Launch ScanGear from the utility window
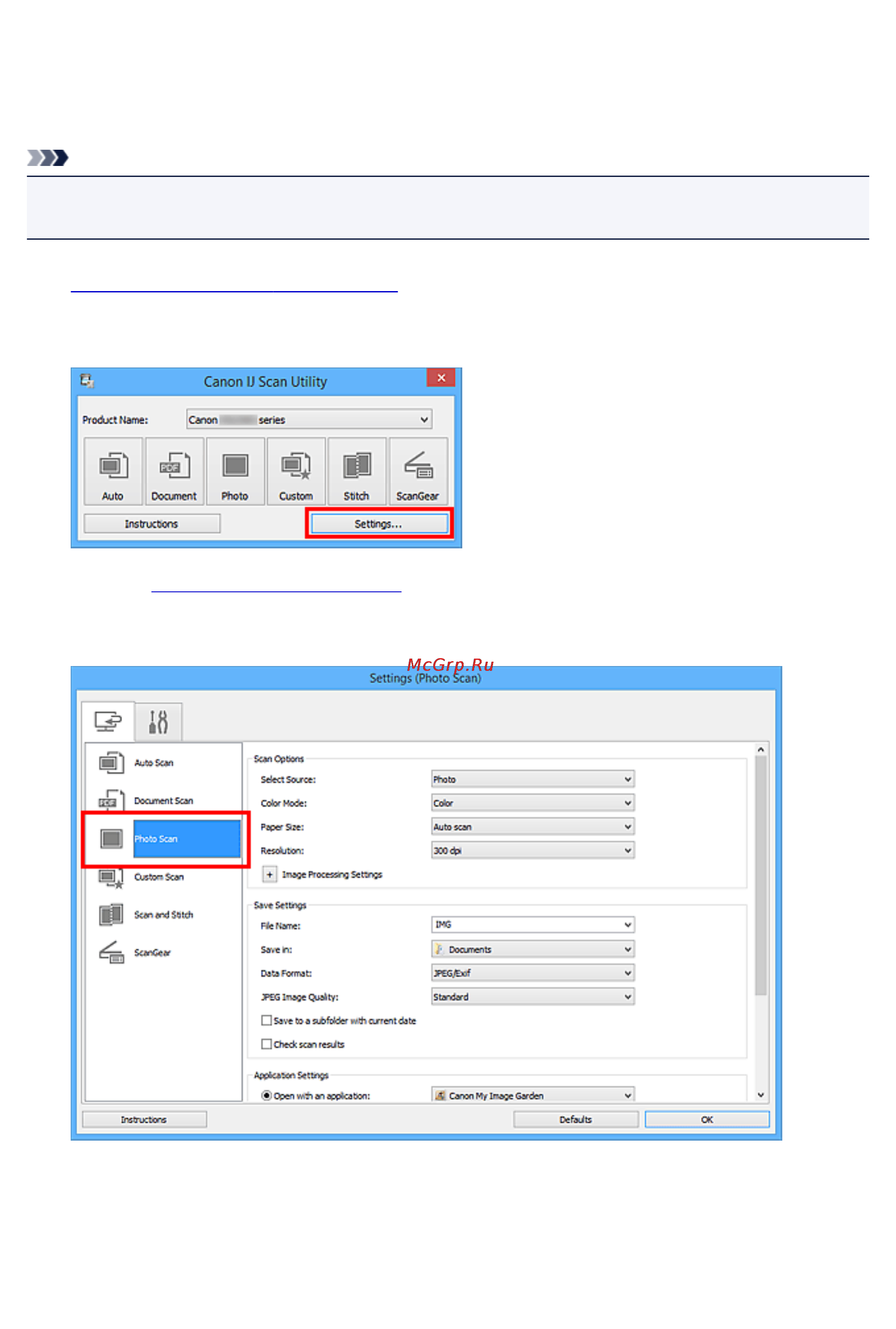 pyautogui.click(x=418, y=471)
